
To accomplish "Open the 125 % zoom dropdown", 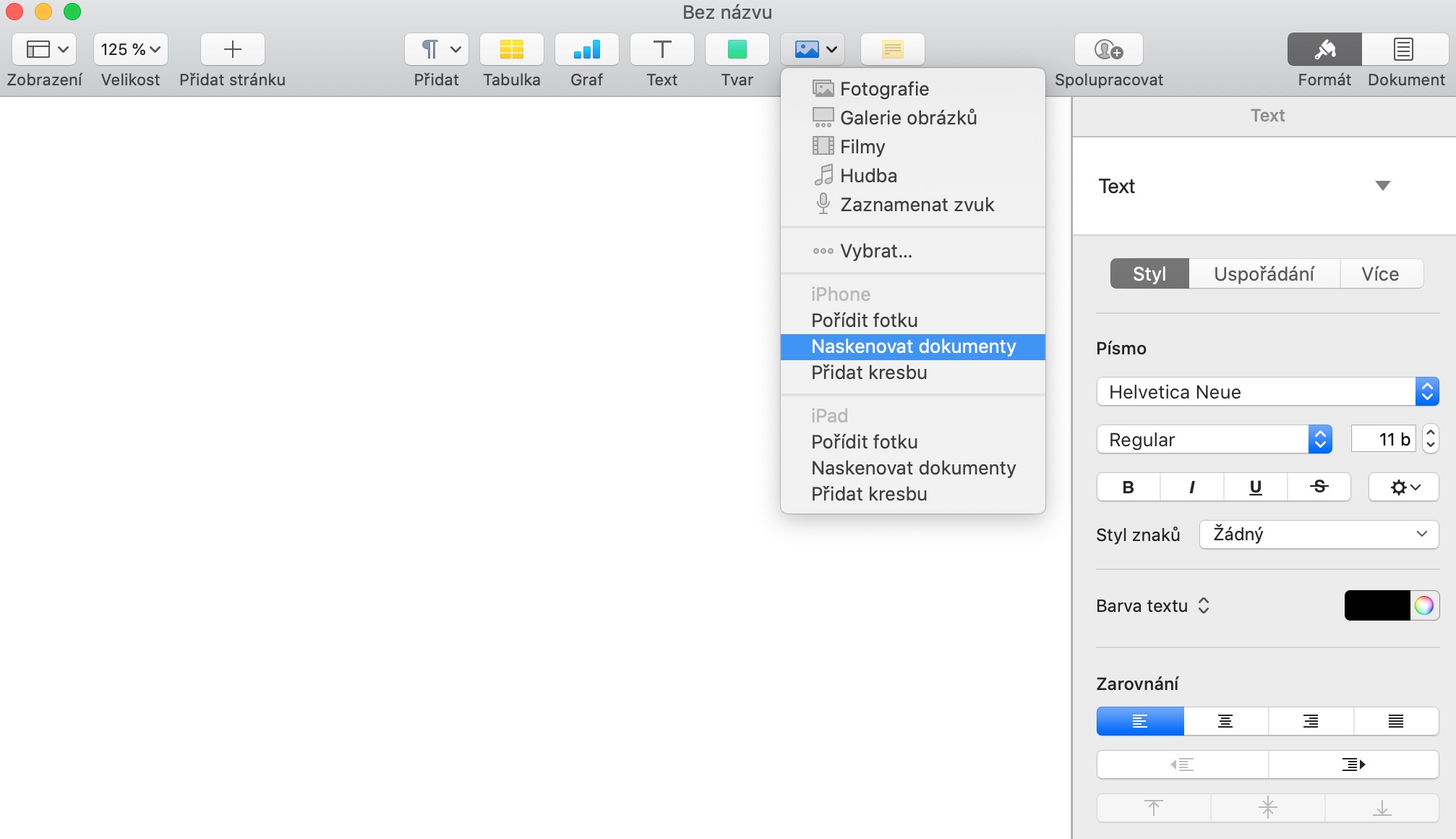I will pyautogui.click(x=130, y=49).
